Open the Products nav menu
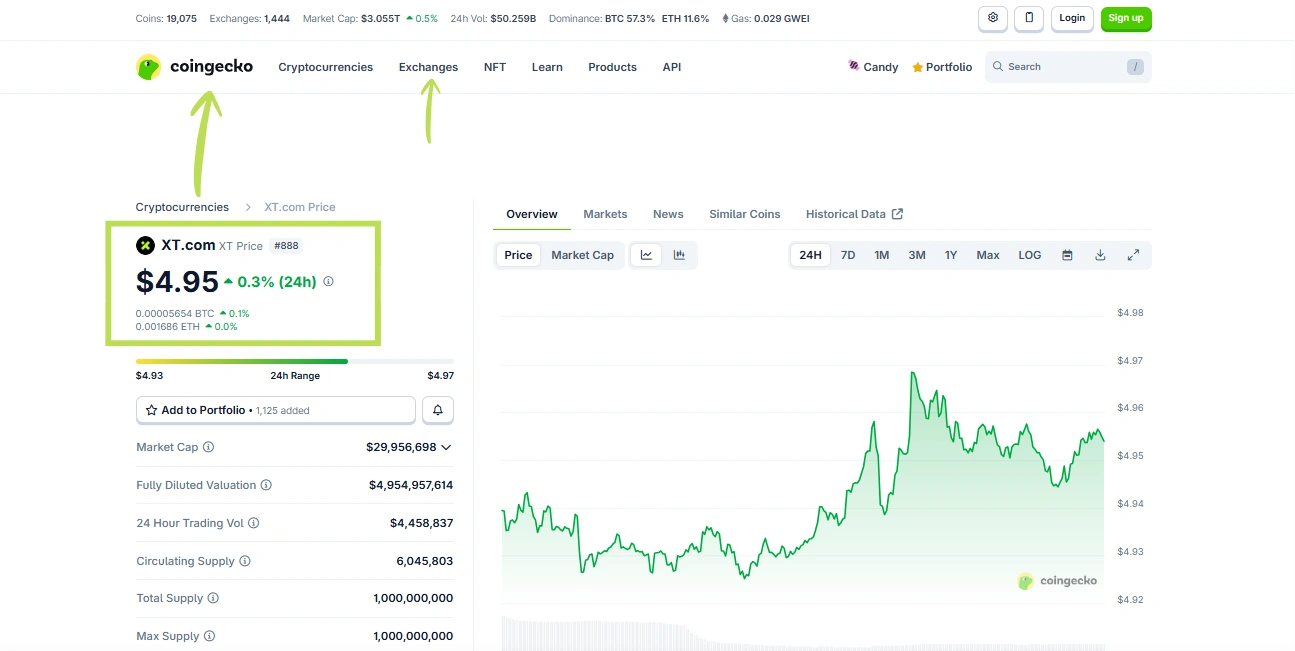The width and height of the screenshot is (1295, 651). click(613, 67)
